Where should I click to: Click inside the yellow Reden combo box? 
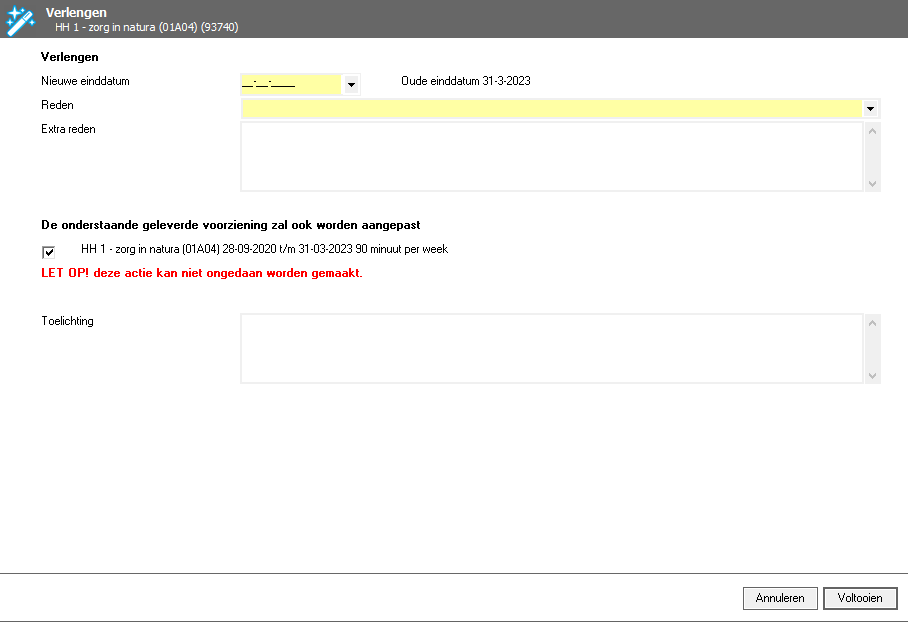click(550, 108)
